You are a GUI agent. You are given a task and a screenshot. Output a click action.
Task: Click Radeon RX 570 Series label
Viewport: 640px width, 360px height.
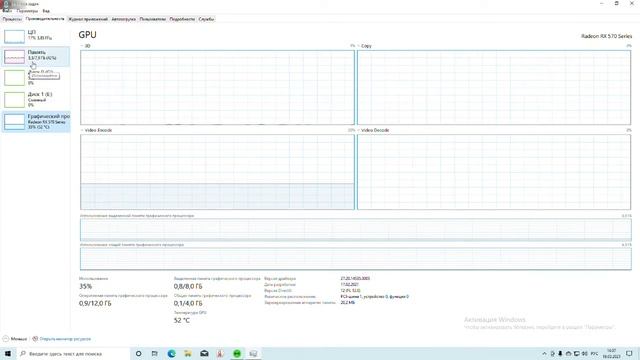point(607,36)
